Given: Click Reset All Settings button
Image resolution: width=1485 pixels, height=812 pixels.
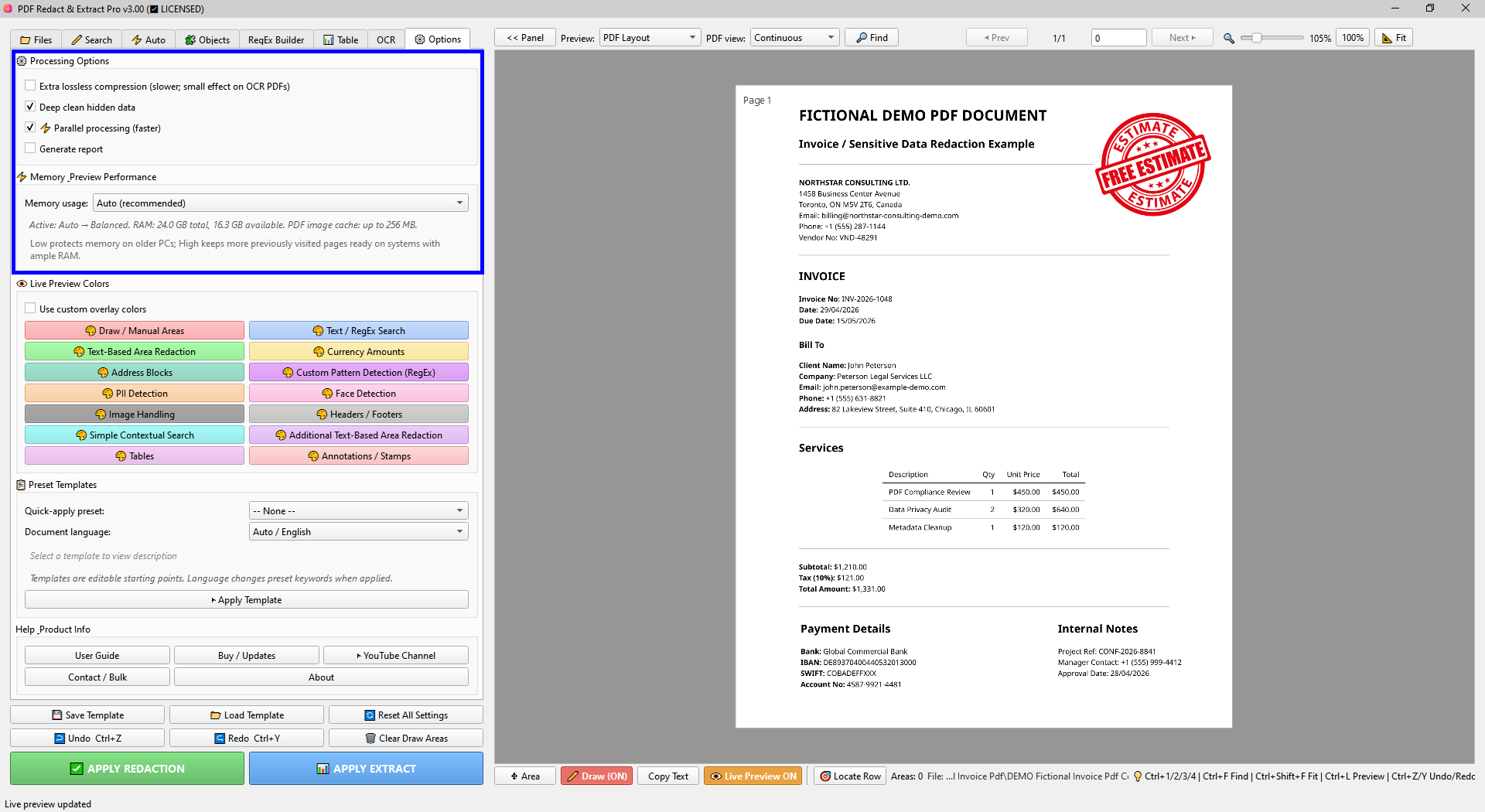Looking at the screenshot, I should click(406, 715).
